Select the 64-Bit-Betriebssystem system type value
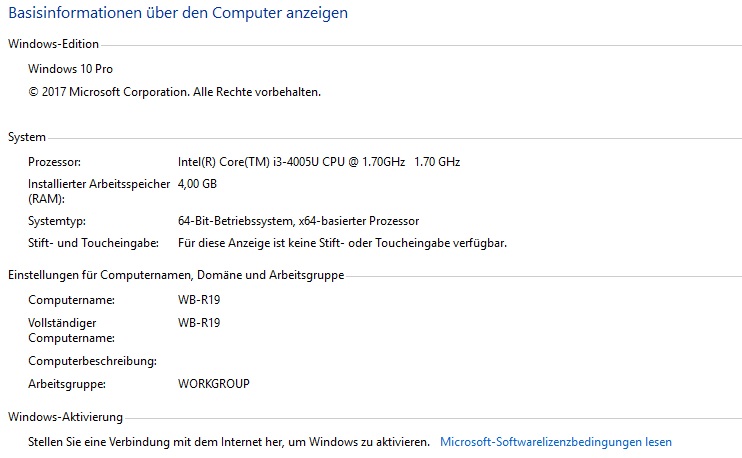742x458 pixels. point(298,221)
